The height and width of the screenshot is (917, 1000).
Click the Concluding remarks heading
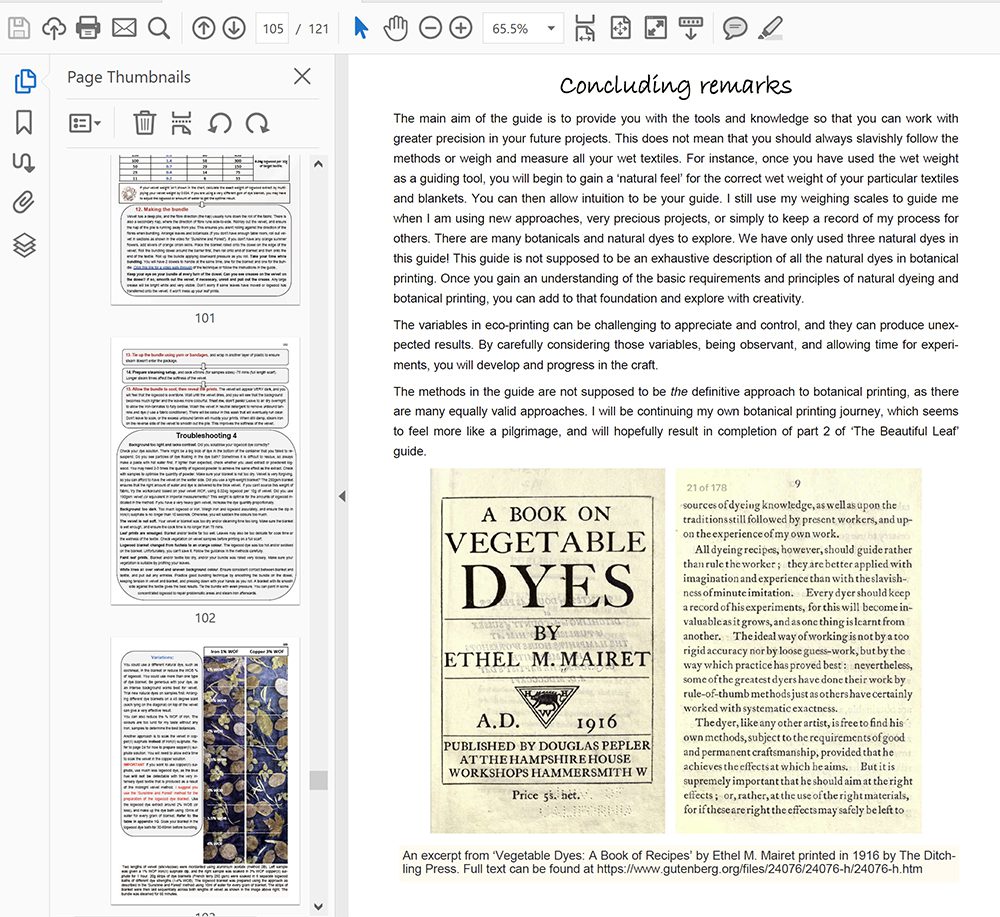675,85
